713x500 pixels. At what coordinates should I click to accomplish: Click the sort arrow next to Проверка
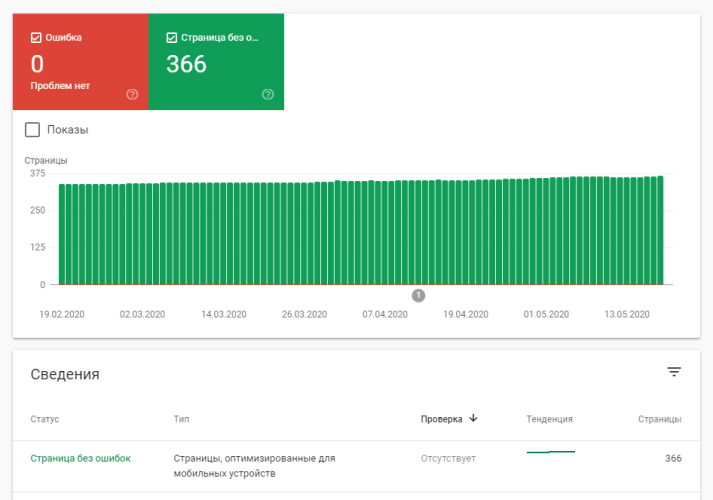[x=473, y=418]
